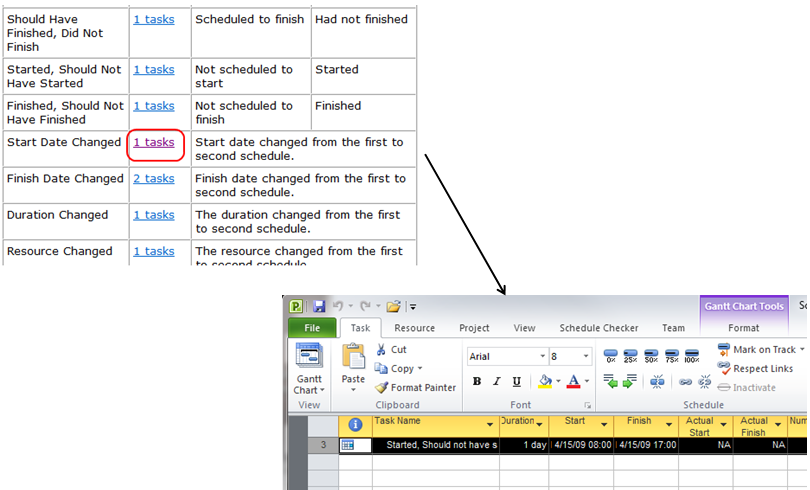Viewport: 810px width, 490px height.
Task: Toggle Underline formatting
Action: click(x=516, y=381)
